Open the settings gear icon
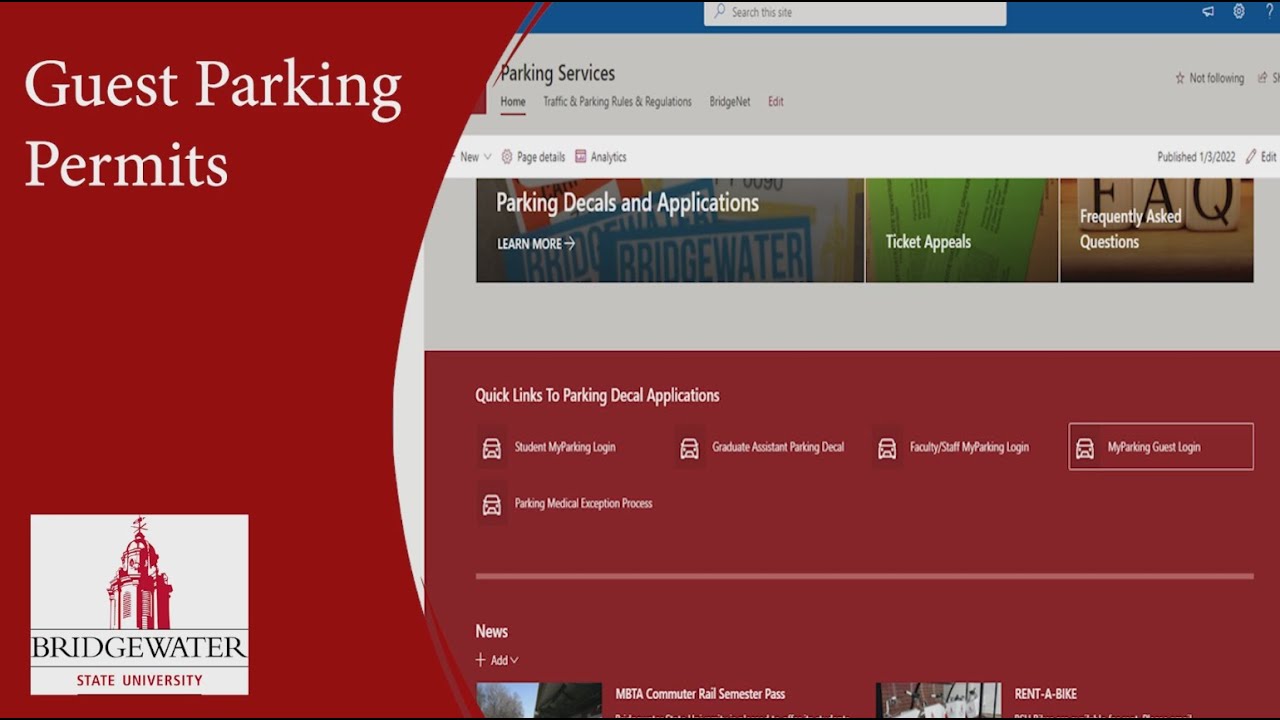Viewport: 1280px width, 720px height. click(x=1239, y=12)
